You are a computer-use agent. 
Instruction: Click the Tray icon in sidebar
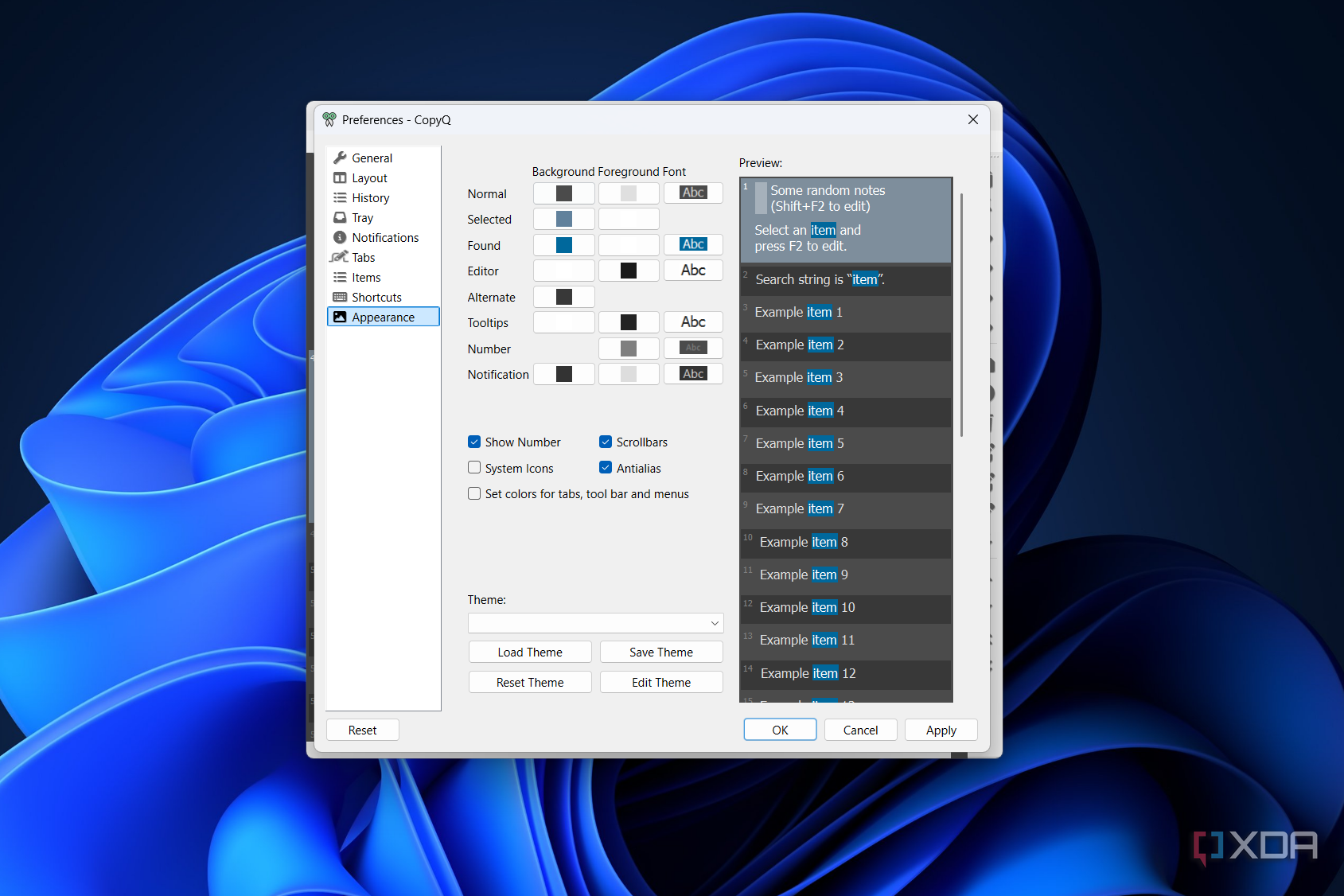(340, 217)
